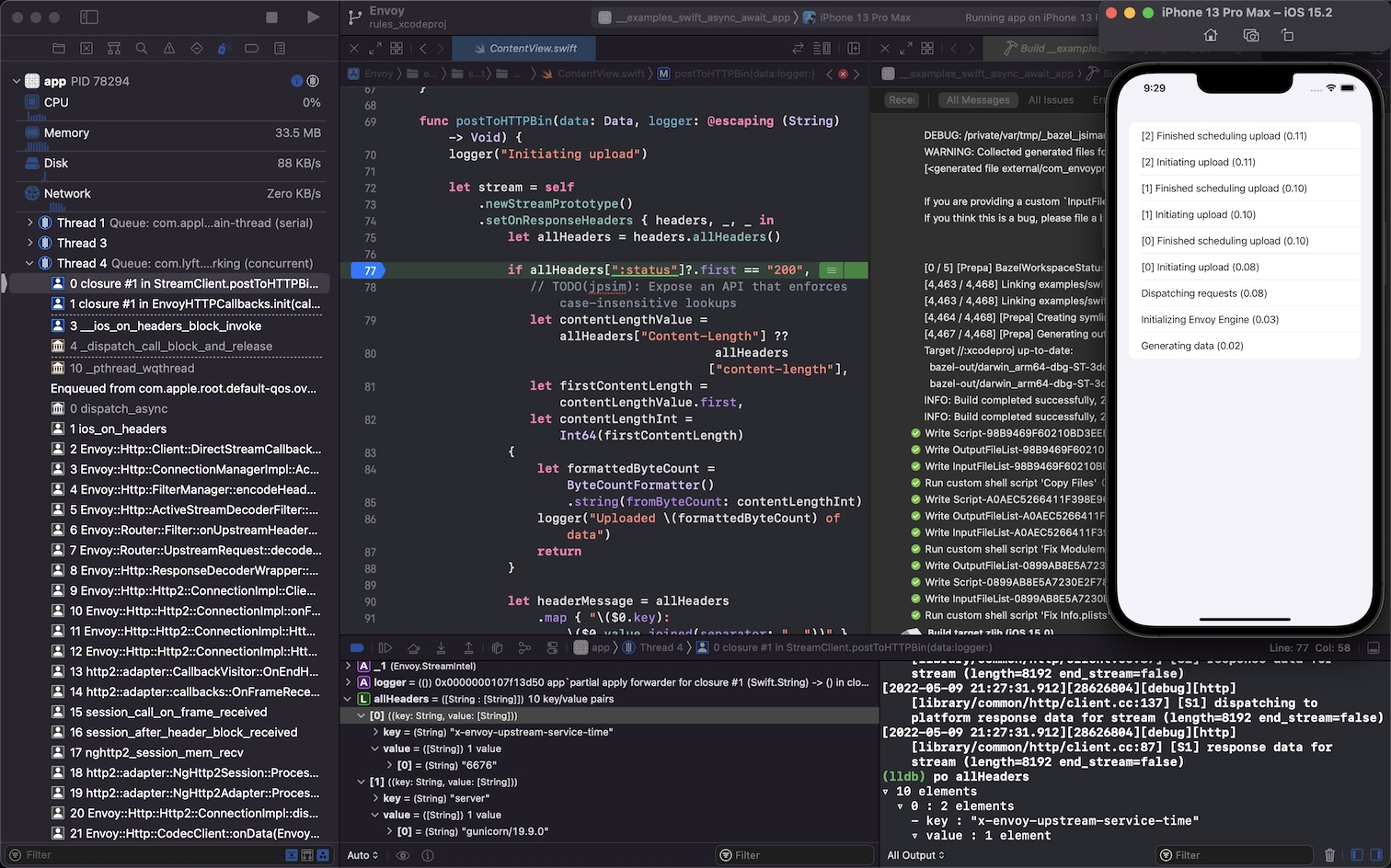
Task: Close the left editor pane
Action: (354, 48)
